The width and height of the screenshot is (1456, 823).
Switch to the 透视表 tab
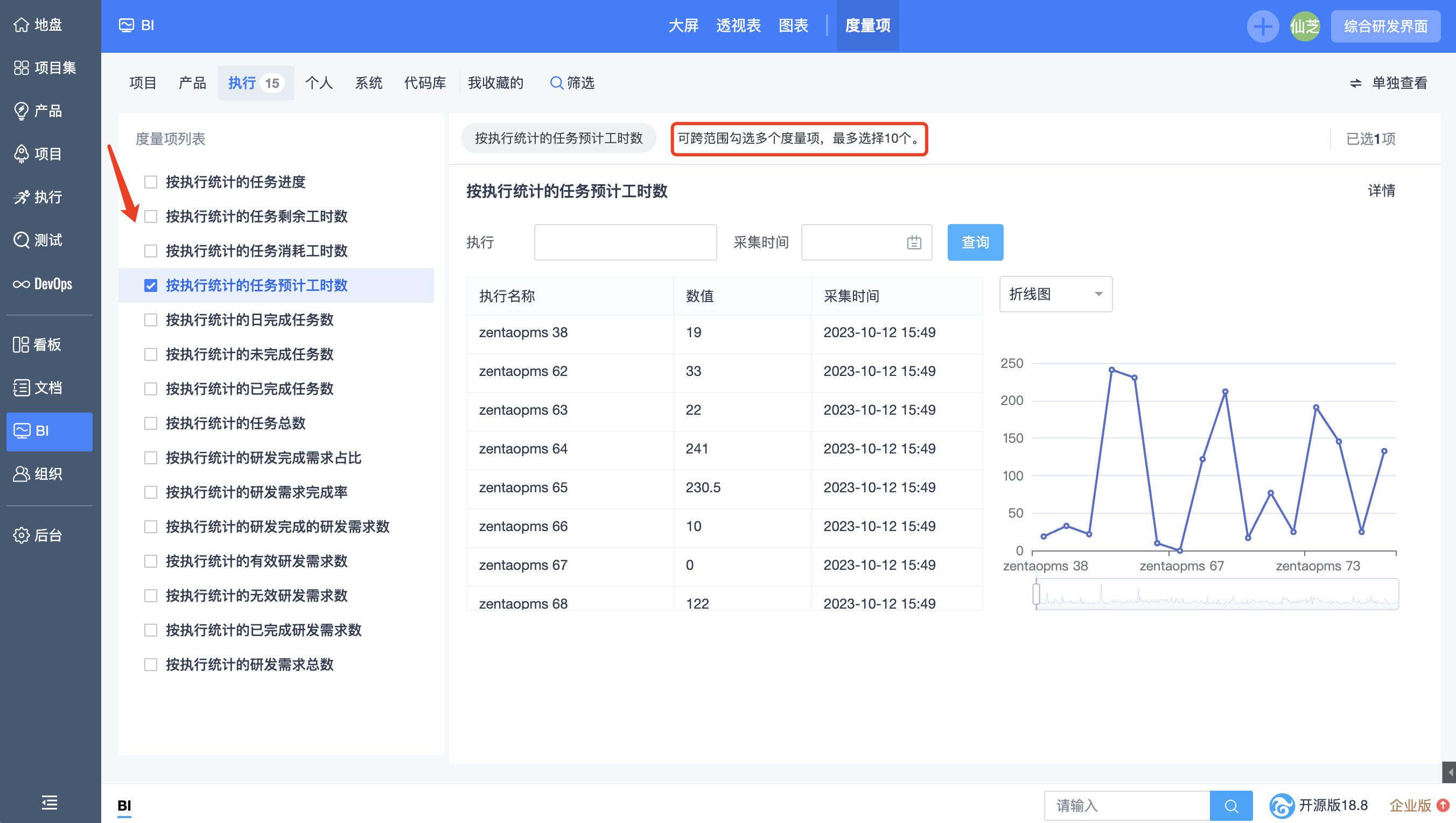click(x=738, y=25)
